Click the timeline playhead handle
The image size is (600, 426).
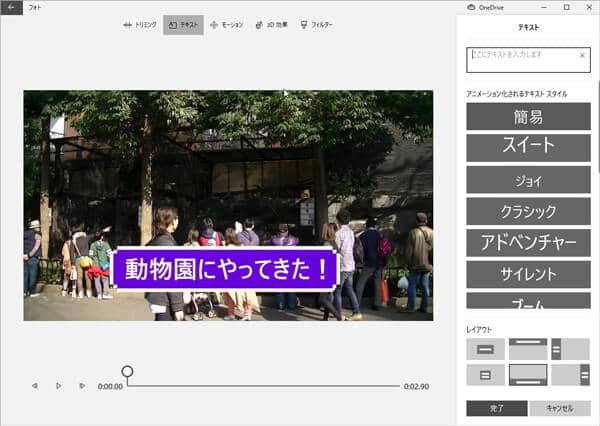(127, 371)
